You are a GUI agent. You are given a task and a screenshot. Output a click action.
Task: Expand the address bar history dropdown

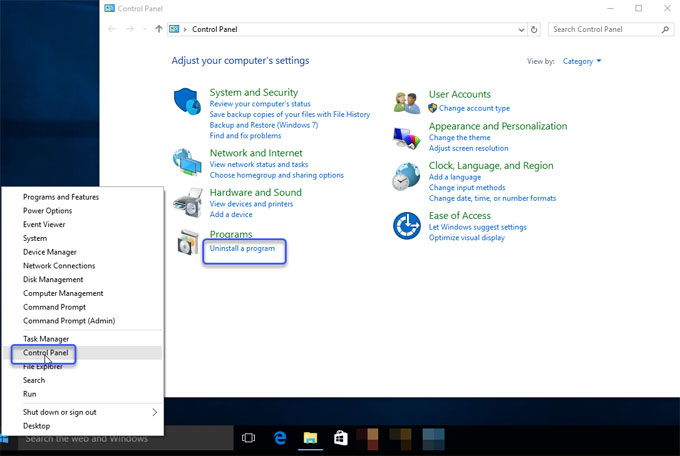coord(521,30)
